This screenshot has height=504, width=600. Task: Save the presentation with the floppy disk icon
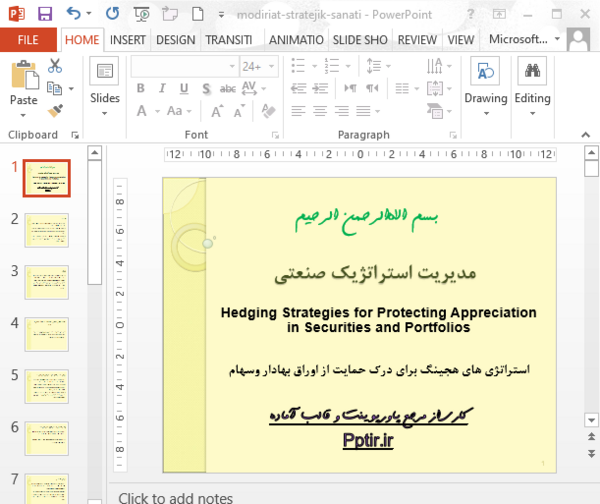click(45, 14)
